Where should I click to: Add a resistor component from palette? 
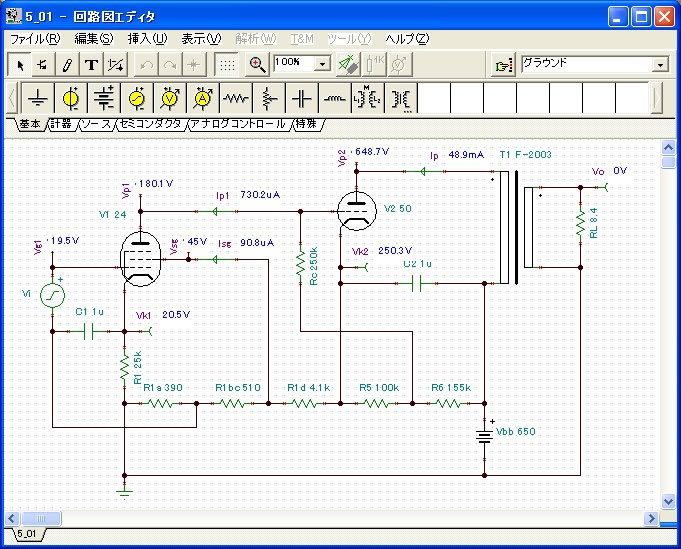236,99
